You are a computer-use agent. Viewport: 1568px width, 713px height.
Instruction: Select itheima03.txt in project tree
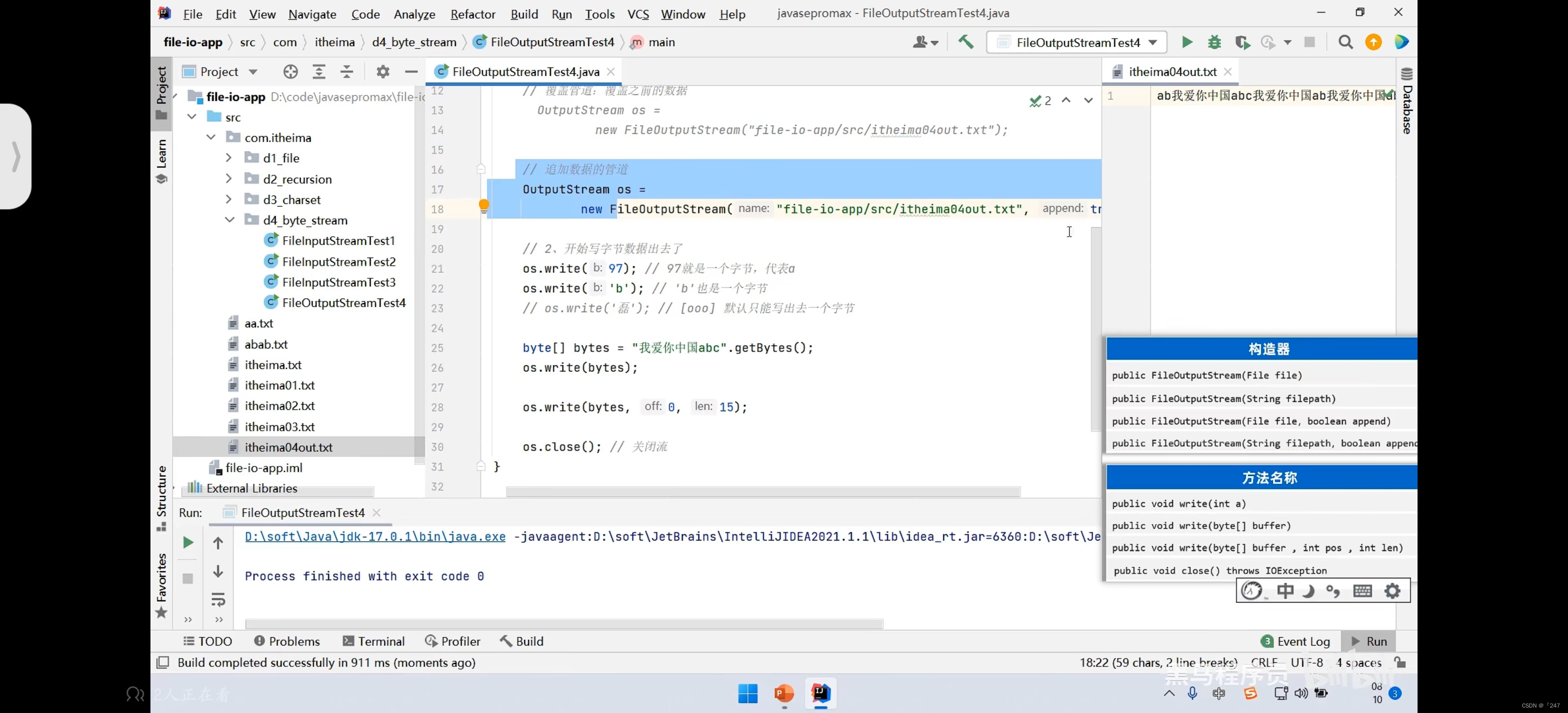(x=279, y=426)
